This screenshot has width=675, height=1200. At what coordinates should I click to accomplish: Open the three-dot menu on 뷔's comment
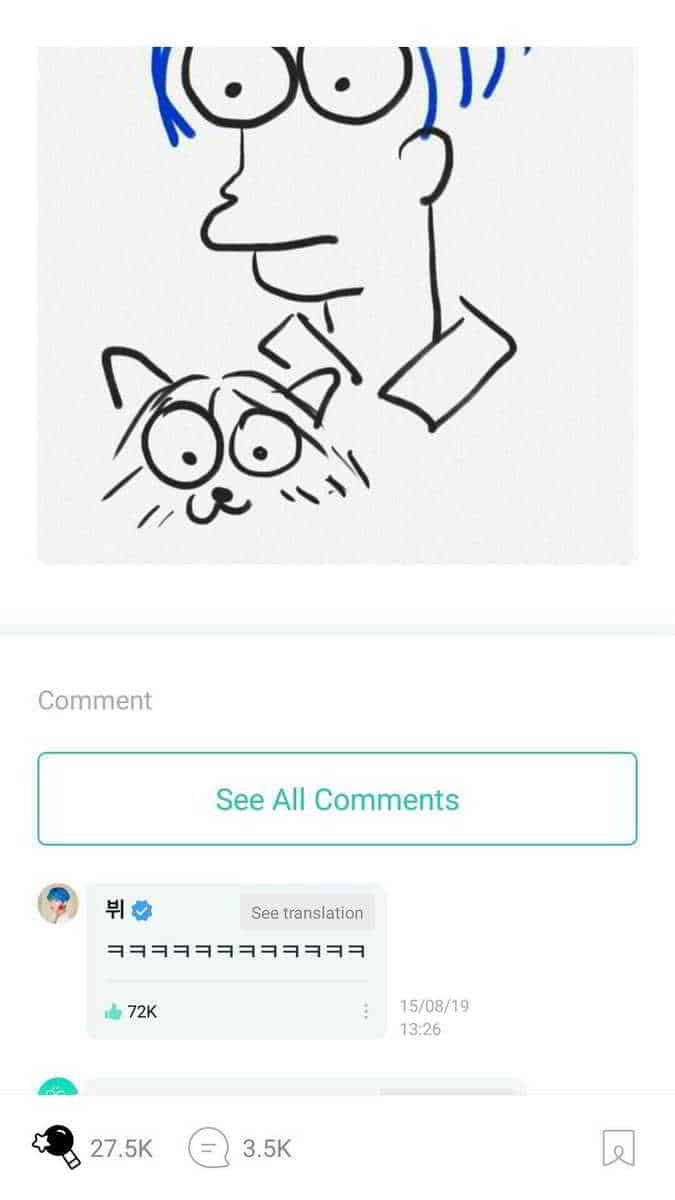pyautogui.click(x=366, y=1011)
